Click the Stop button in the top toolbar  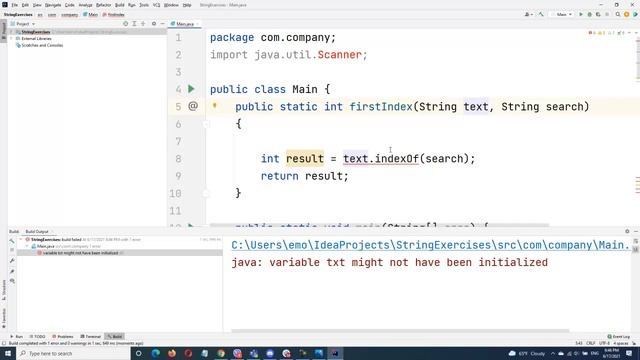click(607, 14)
